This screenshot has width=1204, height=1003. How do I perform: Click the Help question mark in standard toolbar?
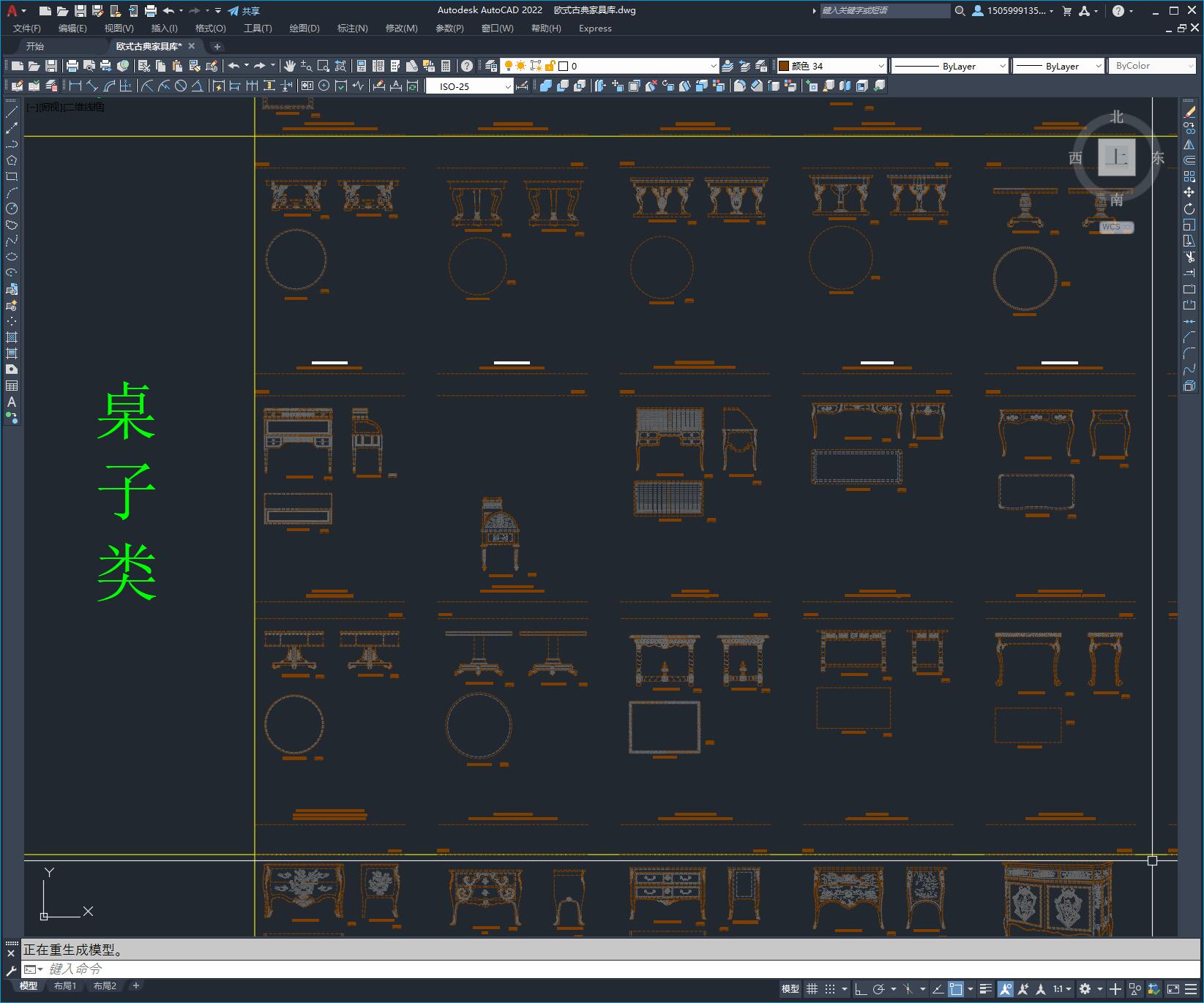pos(467,66)
